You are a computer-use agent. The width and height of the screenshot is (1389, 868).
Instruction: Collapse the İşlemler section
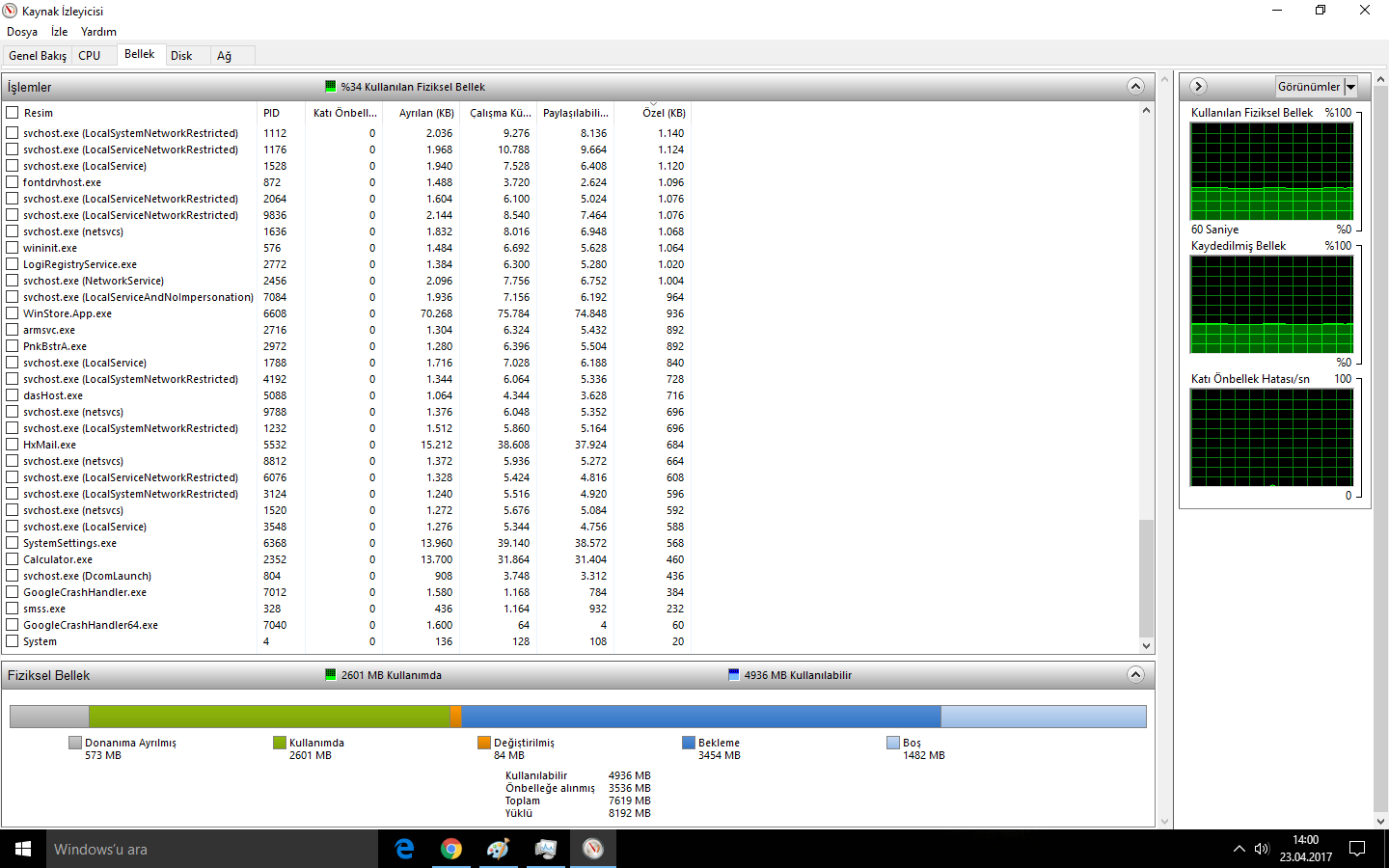click(1135, 86)
